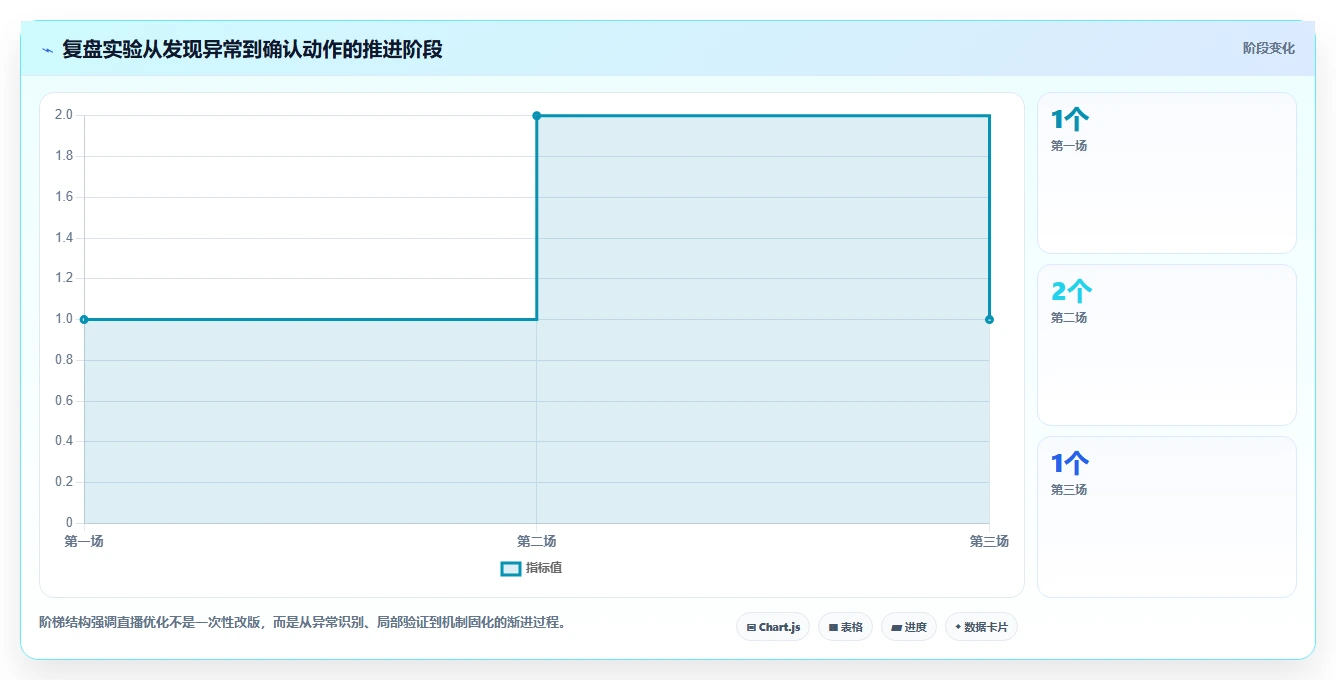Click the 第一场 x-axis label
Image resolution: width=1336 pixels, height=680 pixels.
[x=84, y=541]
